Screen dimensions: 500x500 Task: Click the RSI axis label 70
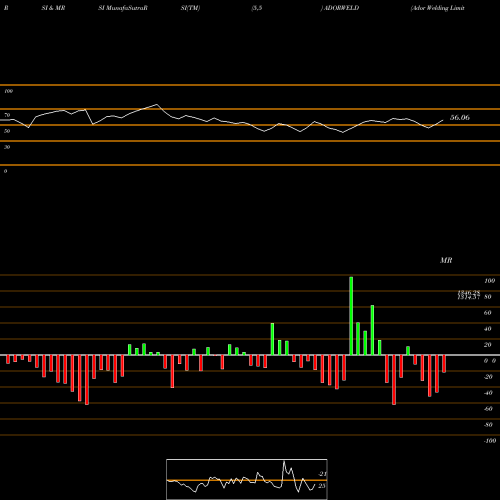pos(7,115)
